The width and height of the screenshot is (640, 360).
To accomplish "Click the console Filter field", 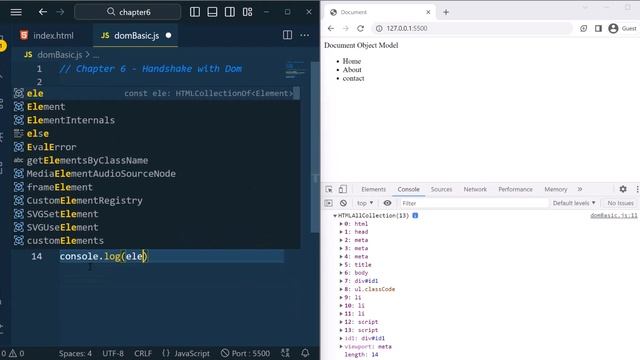I will [x=473, y=203].
